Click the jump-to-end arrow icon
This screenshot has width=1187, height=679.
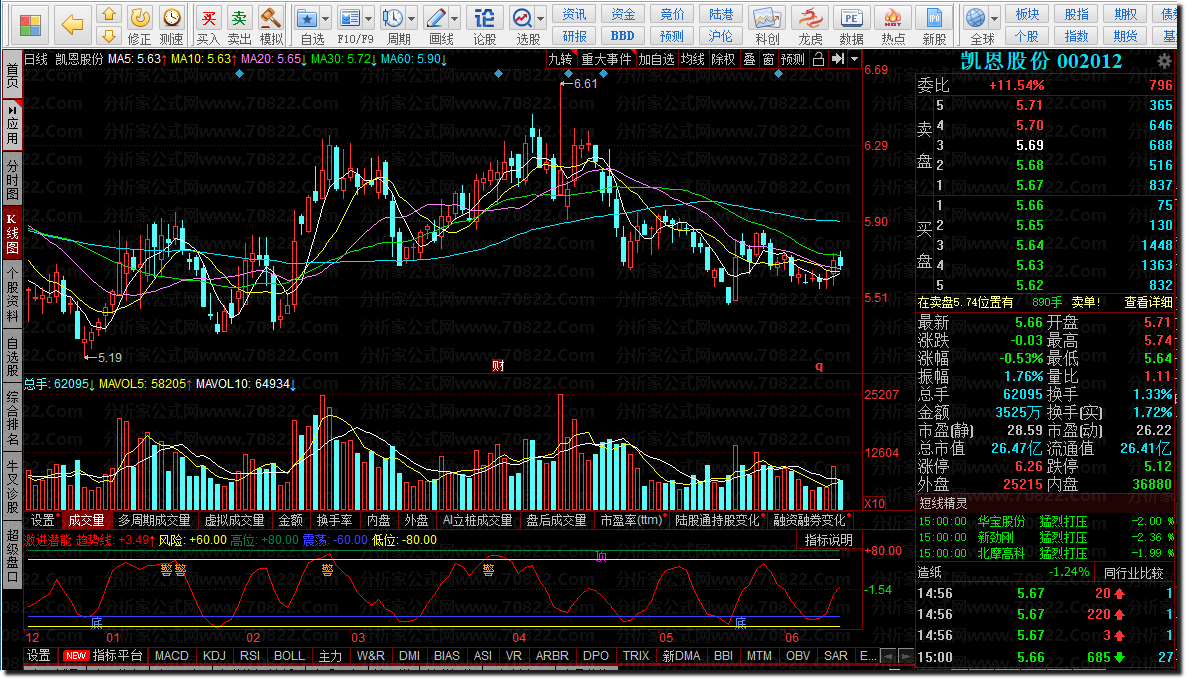[x=837, y=59]
